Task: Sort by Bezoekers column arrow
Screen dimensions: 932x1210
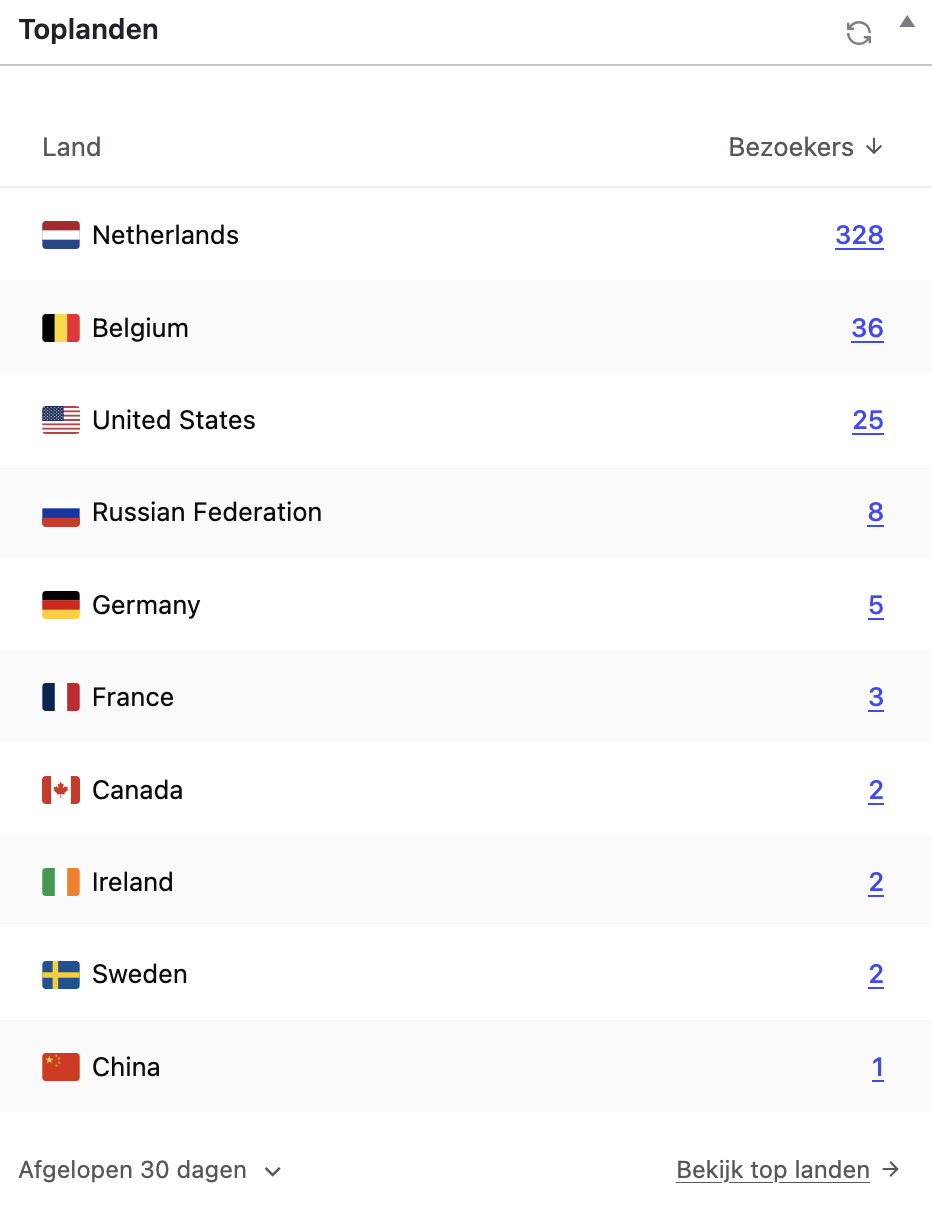Action: [x=874, y=147]
